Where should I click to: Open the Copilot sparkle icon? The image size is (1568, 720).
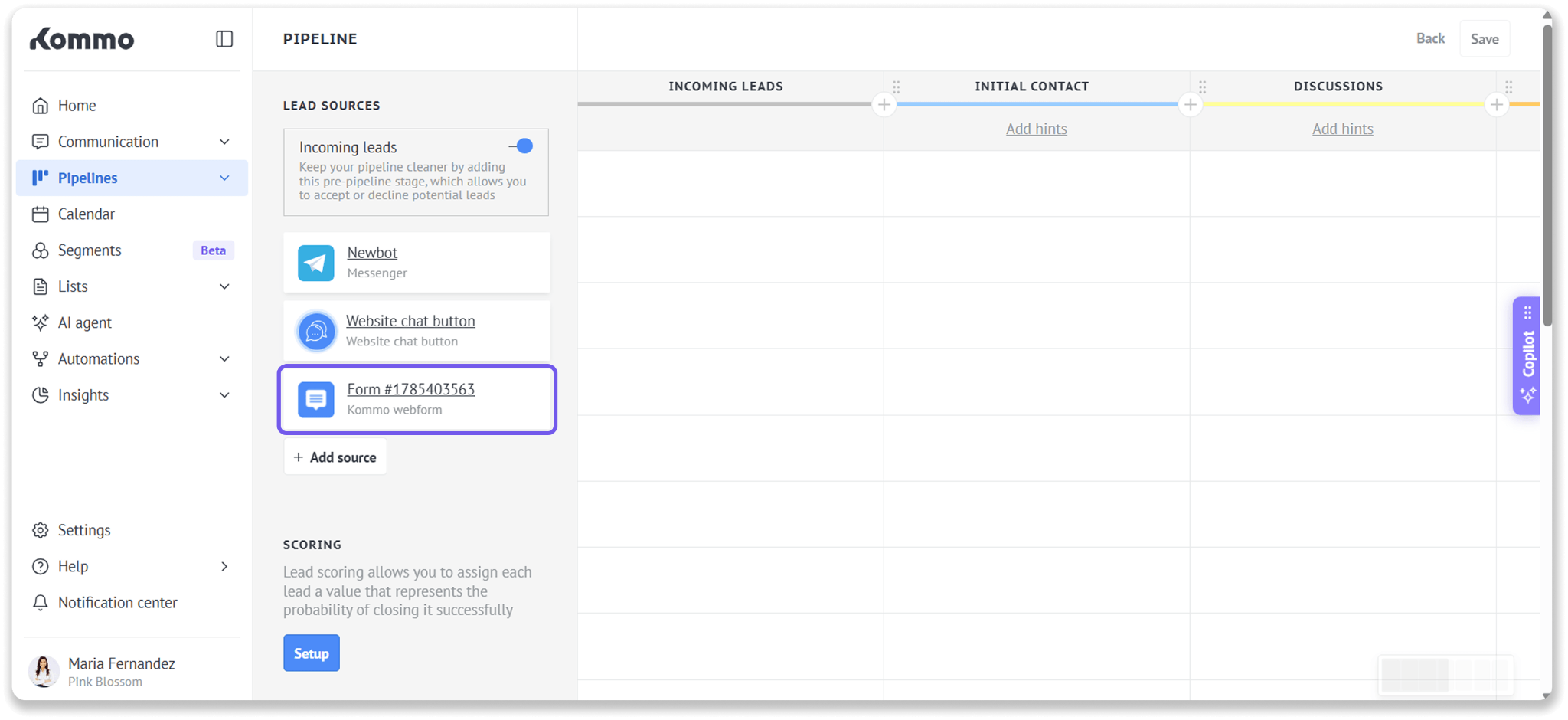click(1527, 395)
